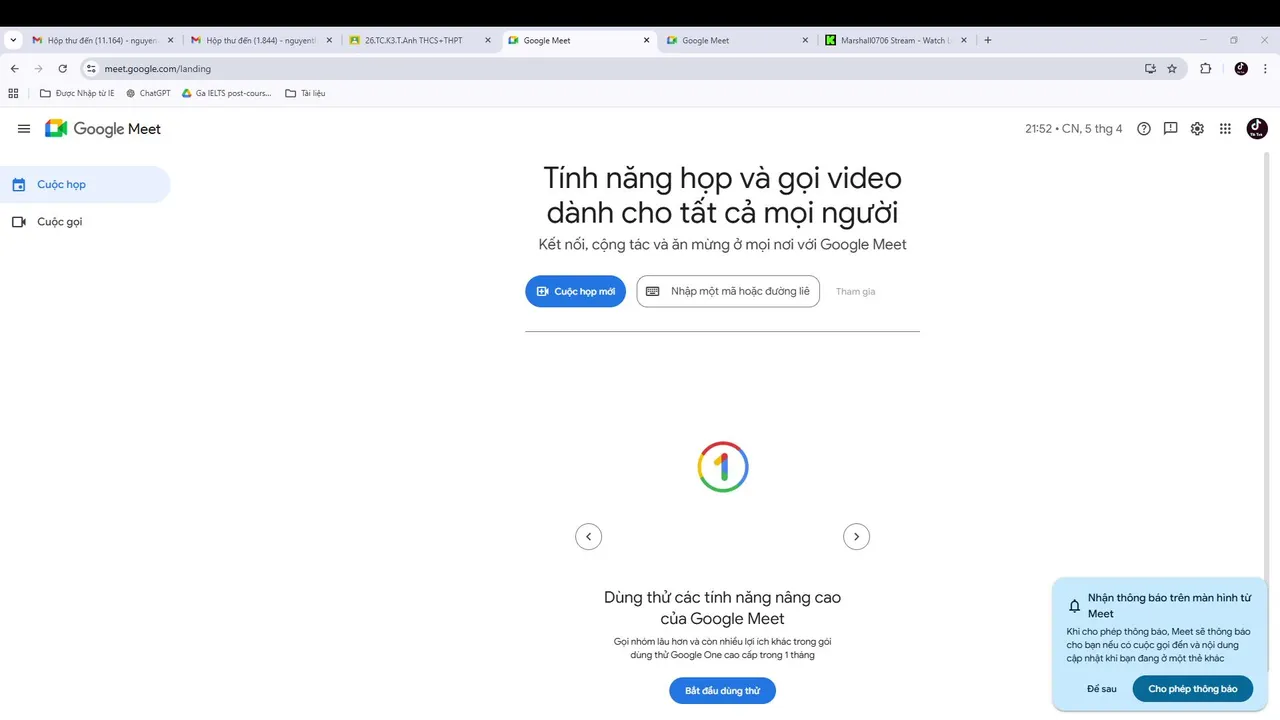This screenshot has height=720, width=1280.
Task: Minimize the Chrome window
Action: coord(1204,40)
